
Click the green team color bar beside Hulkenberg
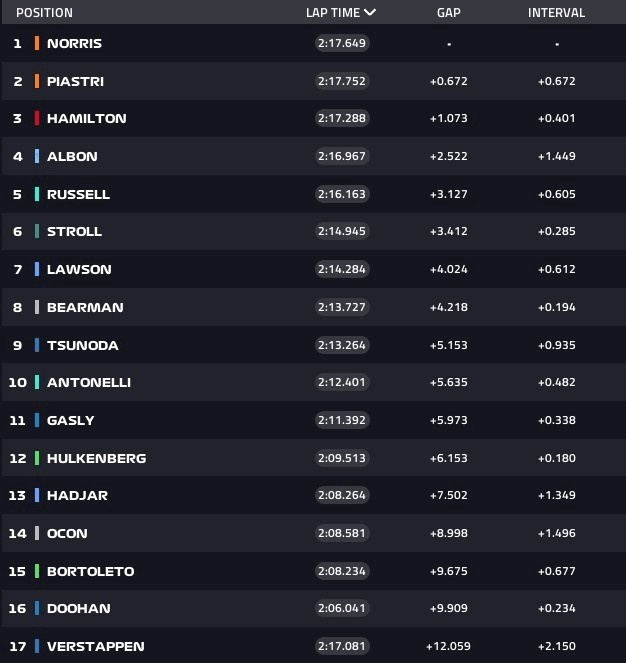pos(37,458)
